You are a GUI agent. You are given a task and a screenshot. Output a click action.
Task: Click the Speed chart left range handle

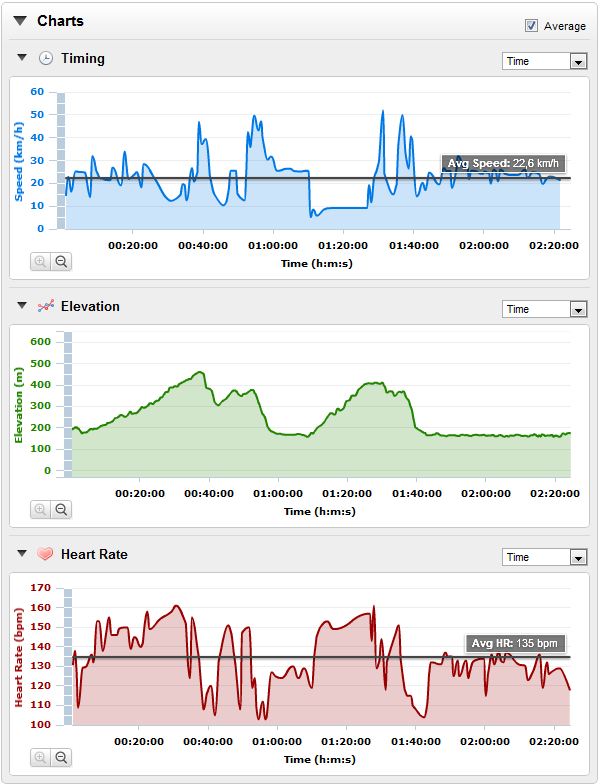point(60,160)
